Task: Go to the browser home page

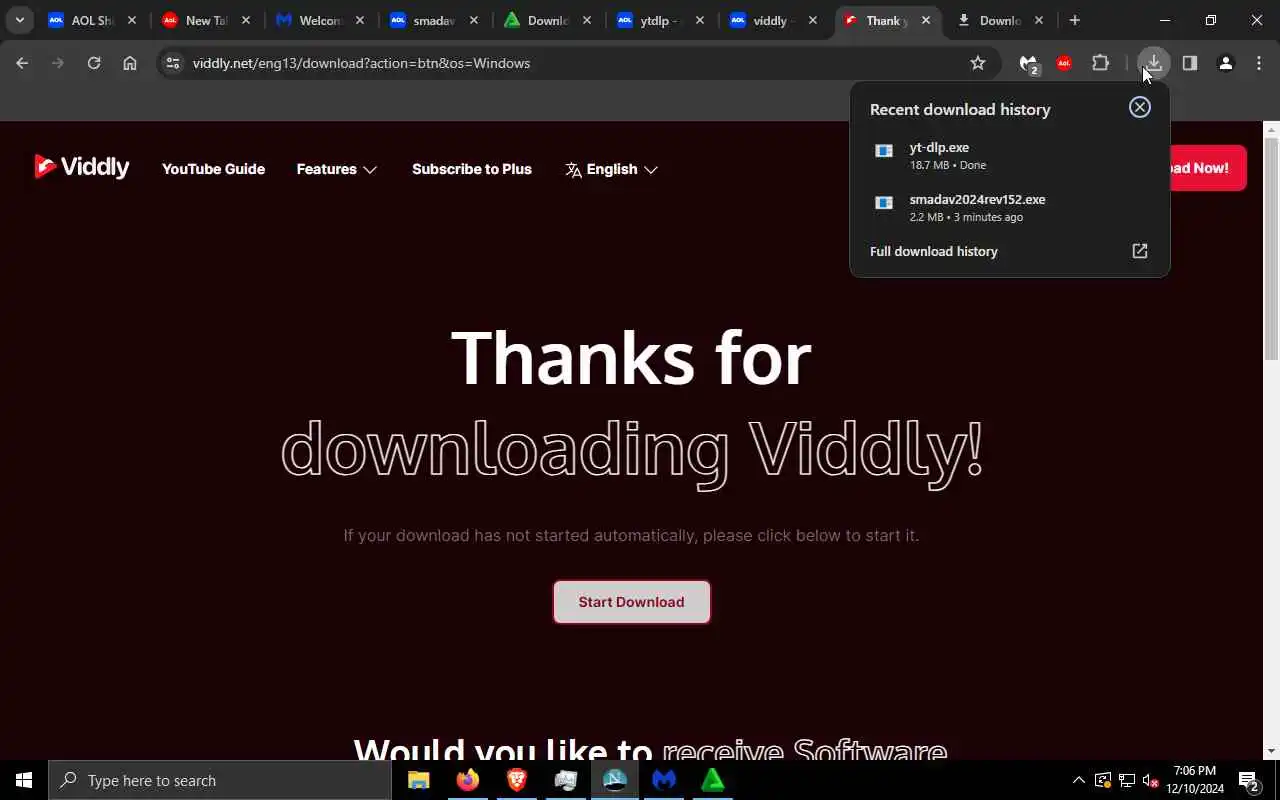Action: pos(130,63)
